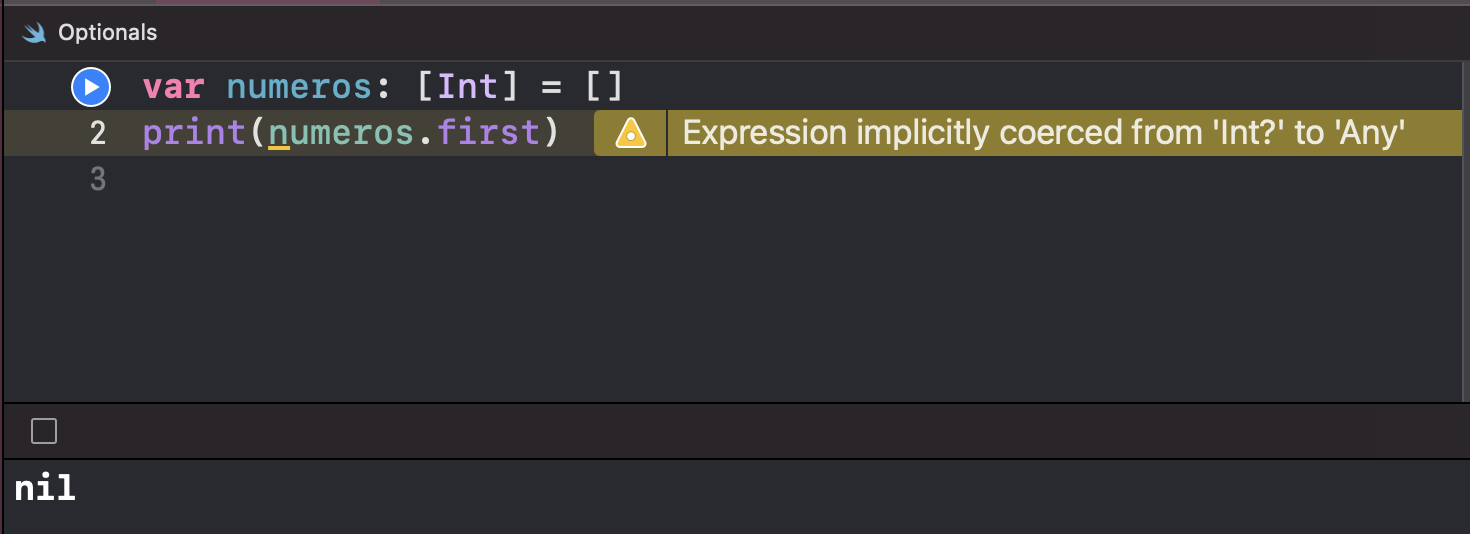Open the 'Expression implicitly coerced' warning message

point(1044,133)
